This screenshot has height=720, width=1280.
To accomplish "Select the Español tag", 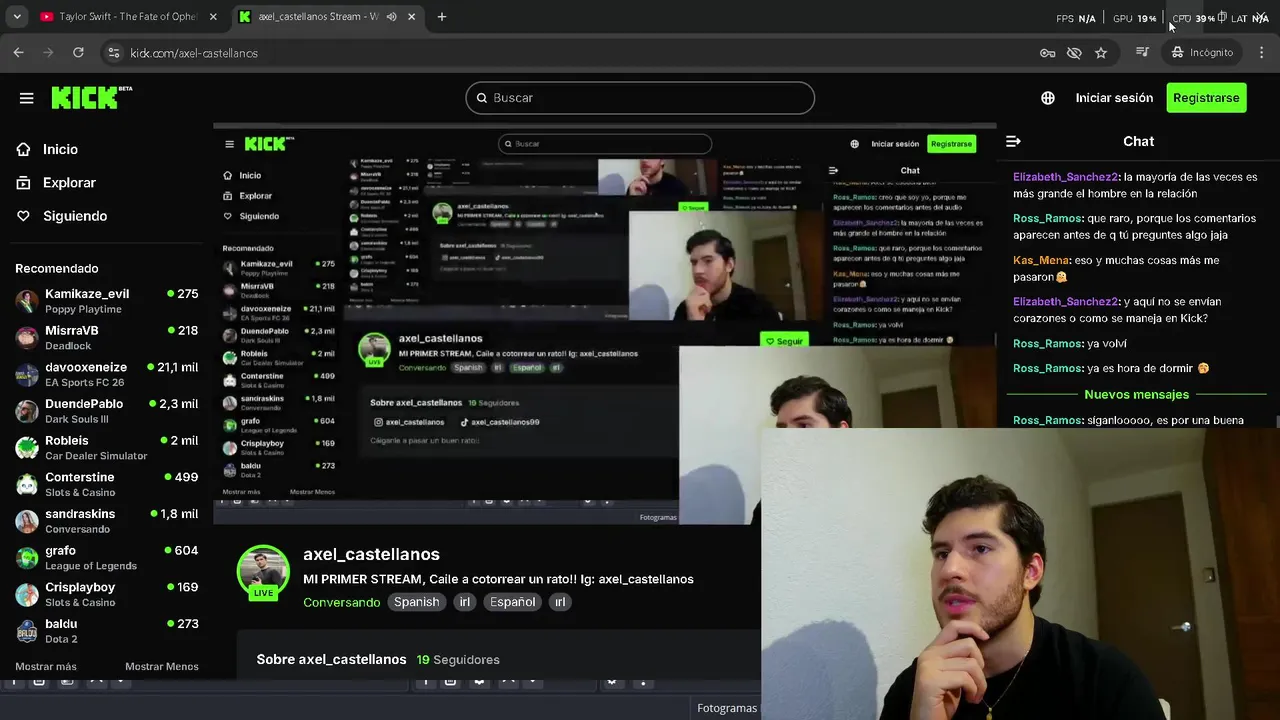I will point(512,602).
